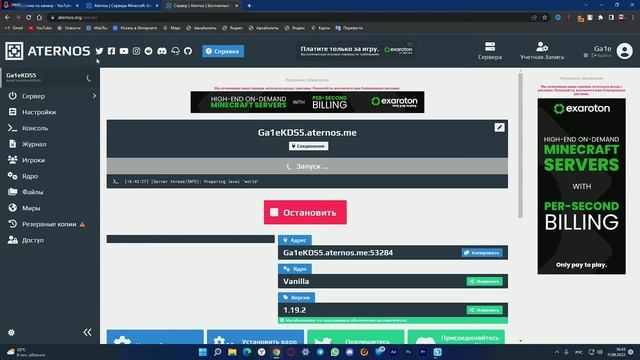
Task: Open the Chrome extensions puzzle icon
Action: pos(600,18)
